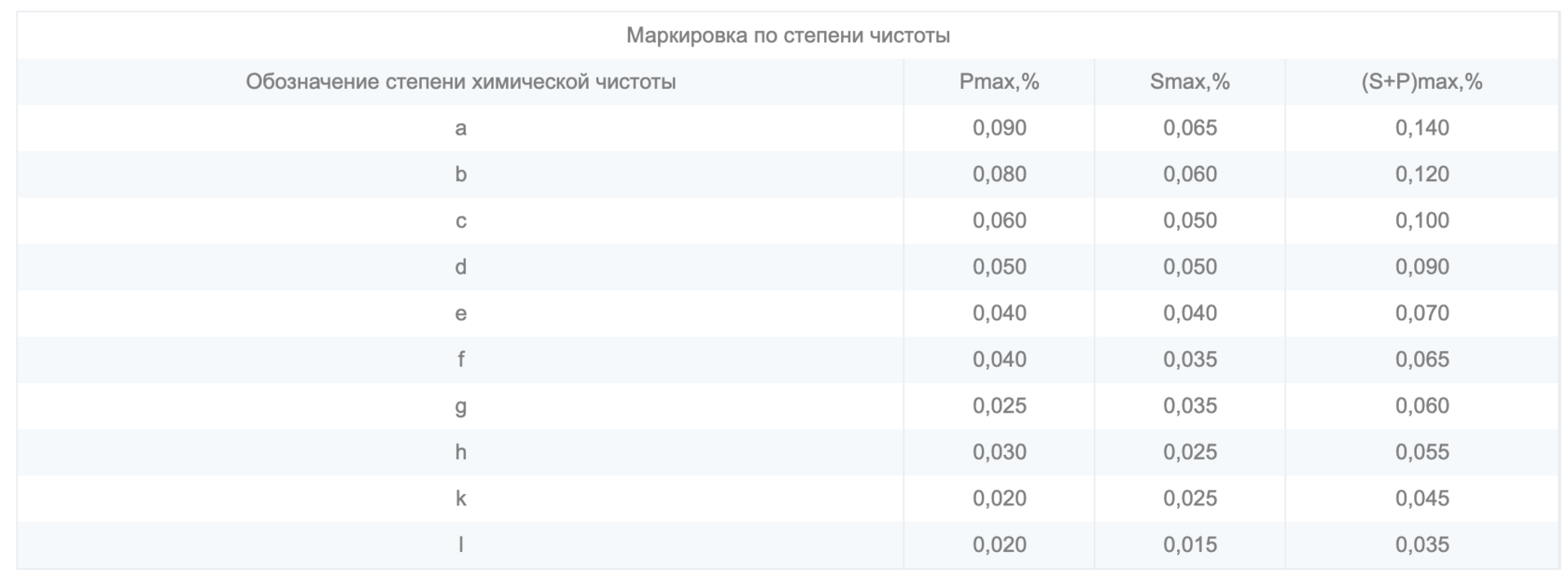The width and height of the screenshot is (1568, 579).
Task: Click the purity grade cell 'd'
Action: [460, 266]
